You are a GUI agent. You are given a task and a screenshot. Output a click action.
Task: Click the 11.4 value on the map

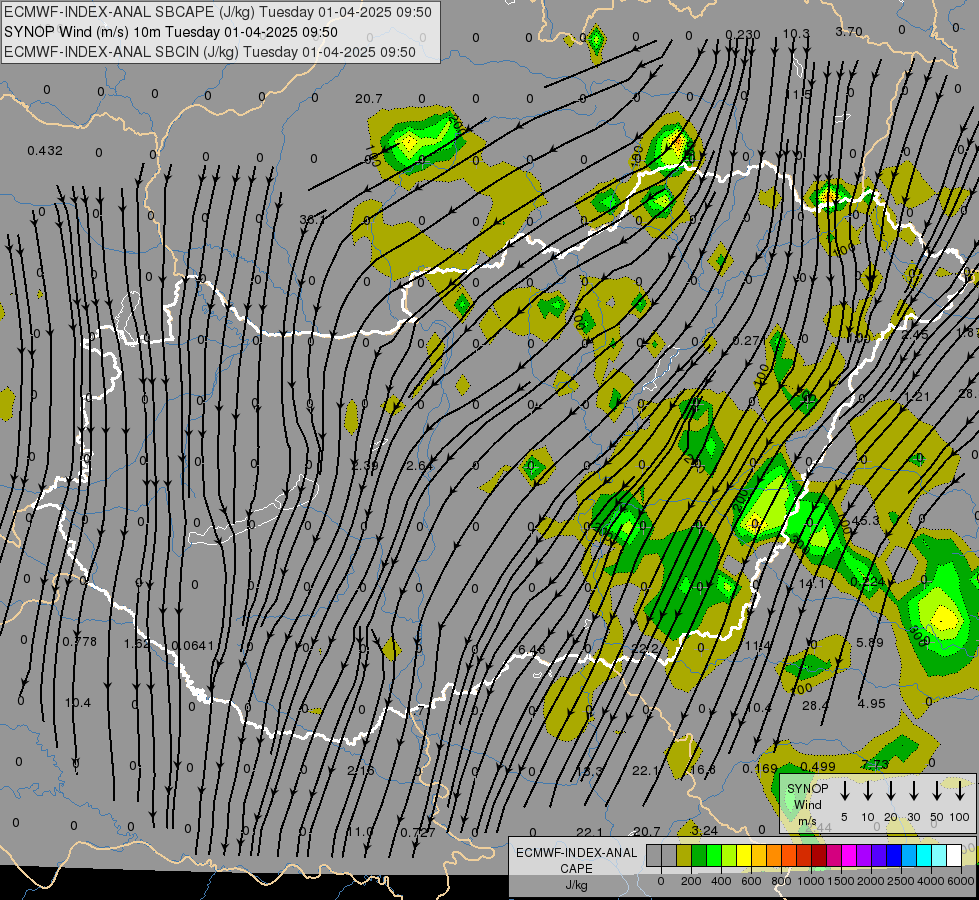coord(758,645)
